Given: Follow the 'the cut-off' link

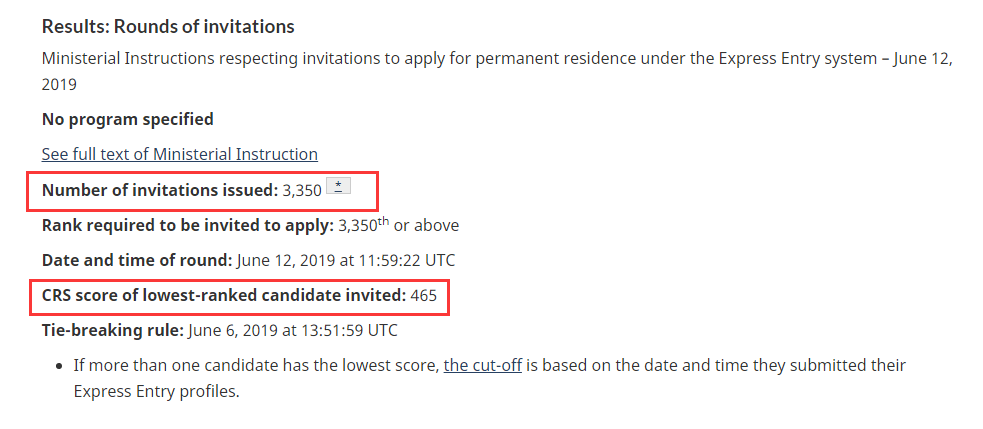Looking at the screenshot, I should coord(483,365).
